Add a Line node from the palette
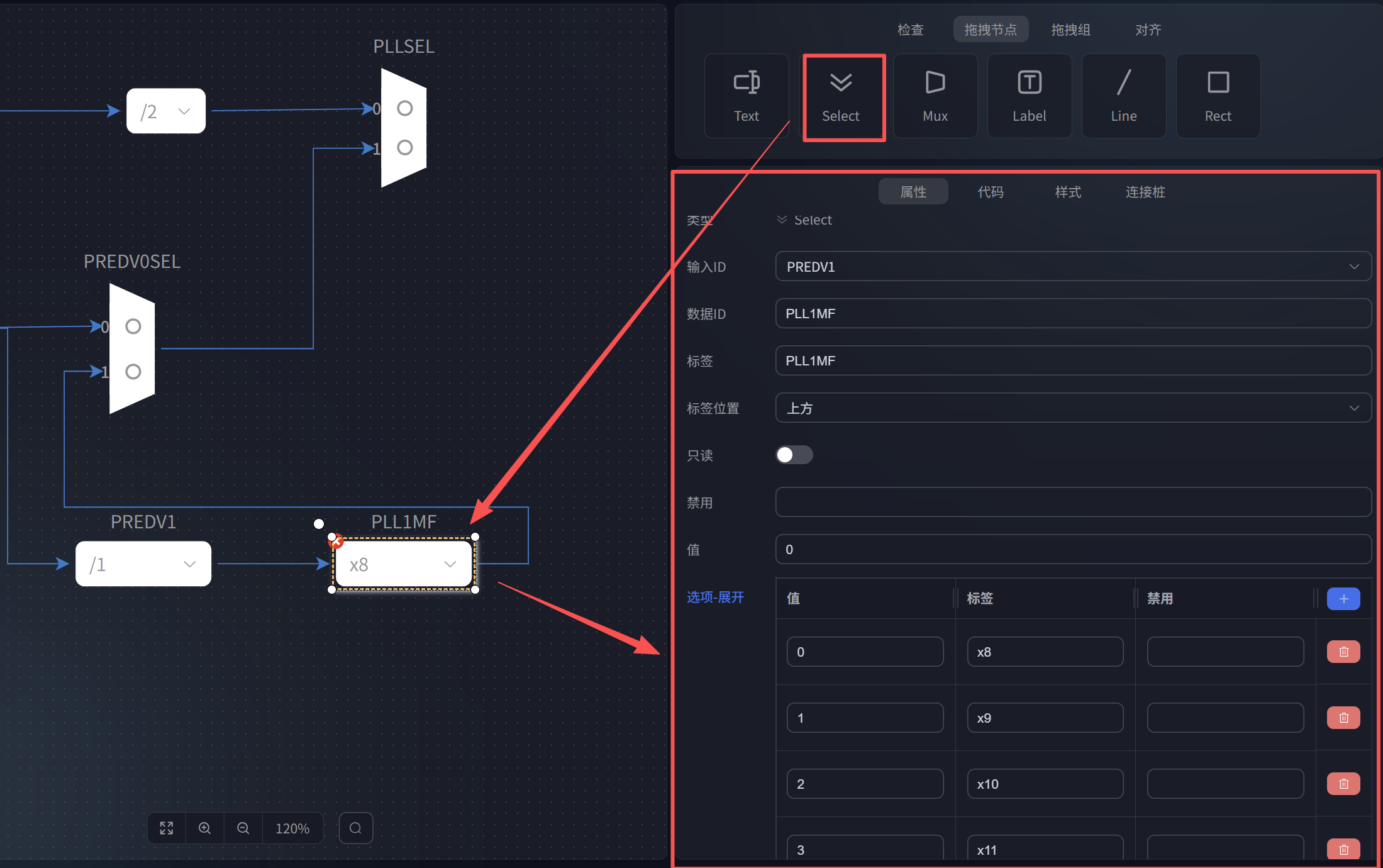Viewport: 1383px width, 868px height. tap(1124, 96)
